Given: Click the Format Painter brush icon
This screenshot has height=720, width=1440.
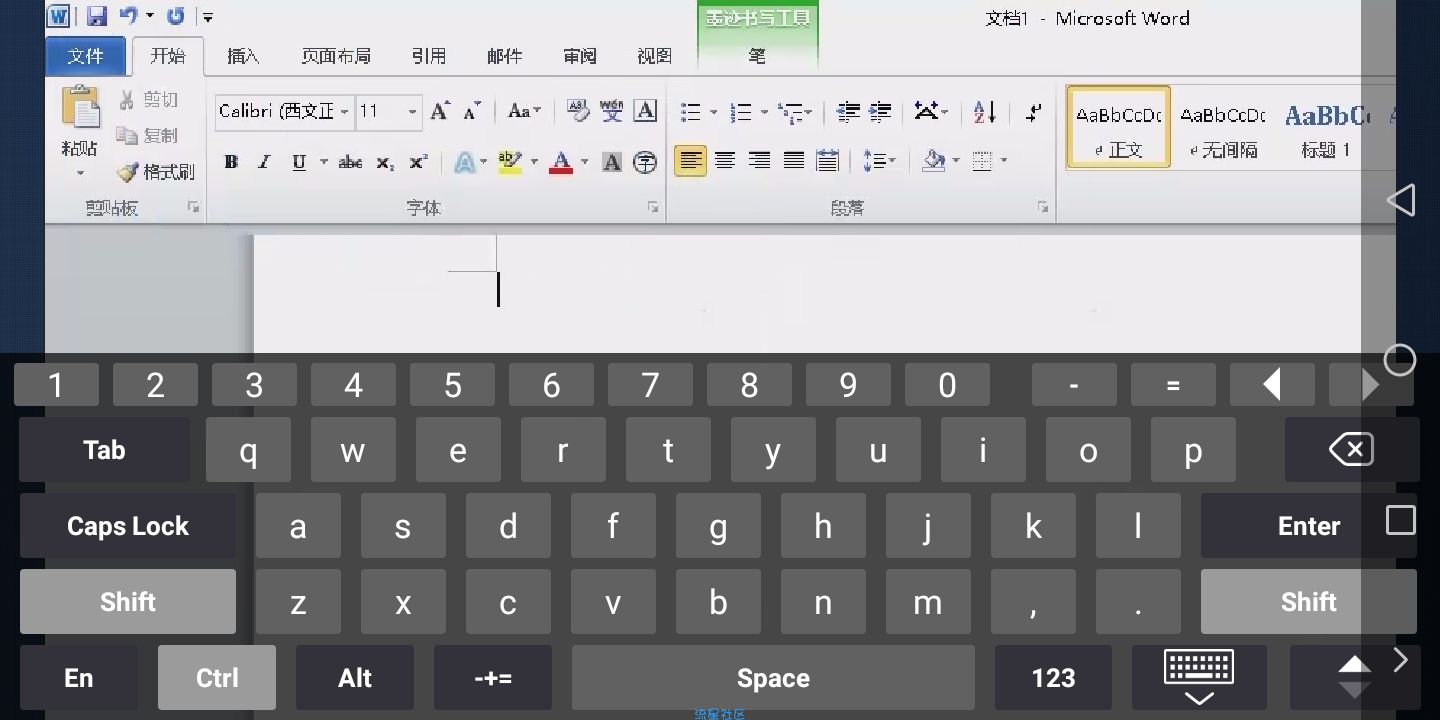Looking at the screenshot, I should tap(128, 172).
